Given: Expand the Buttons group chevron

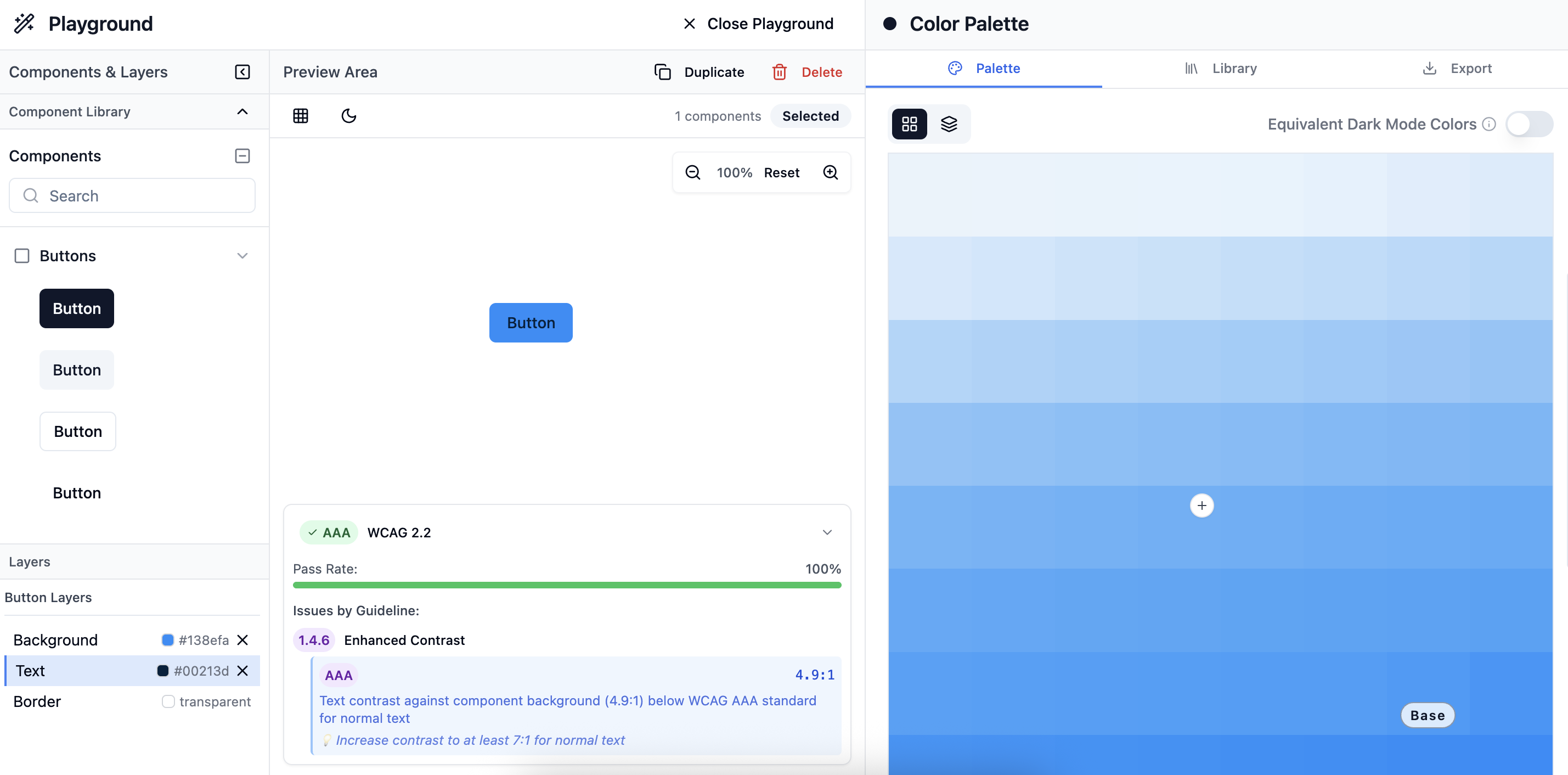Looking at the screenshot, I should pos(242,256).
